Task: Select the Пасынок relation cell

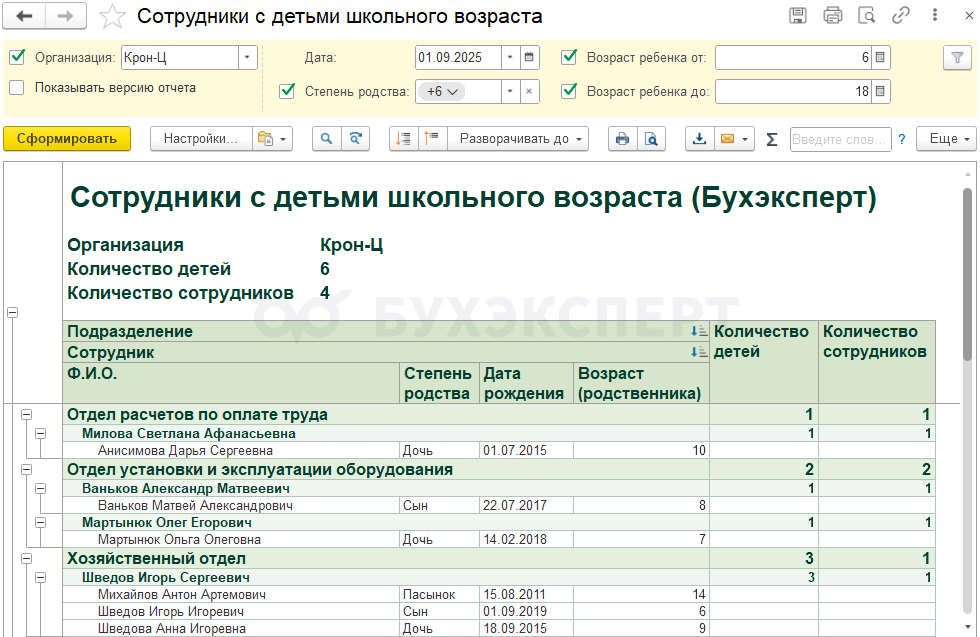Action: point(439,594)
